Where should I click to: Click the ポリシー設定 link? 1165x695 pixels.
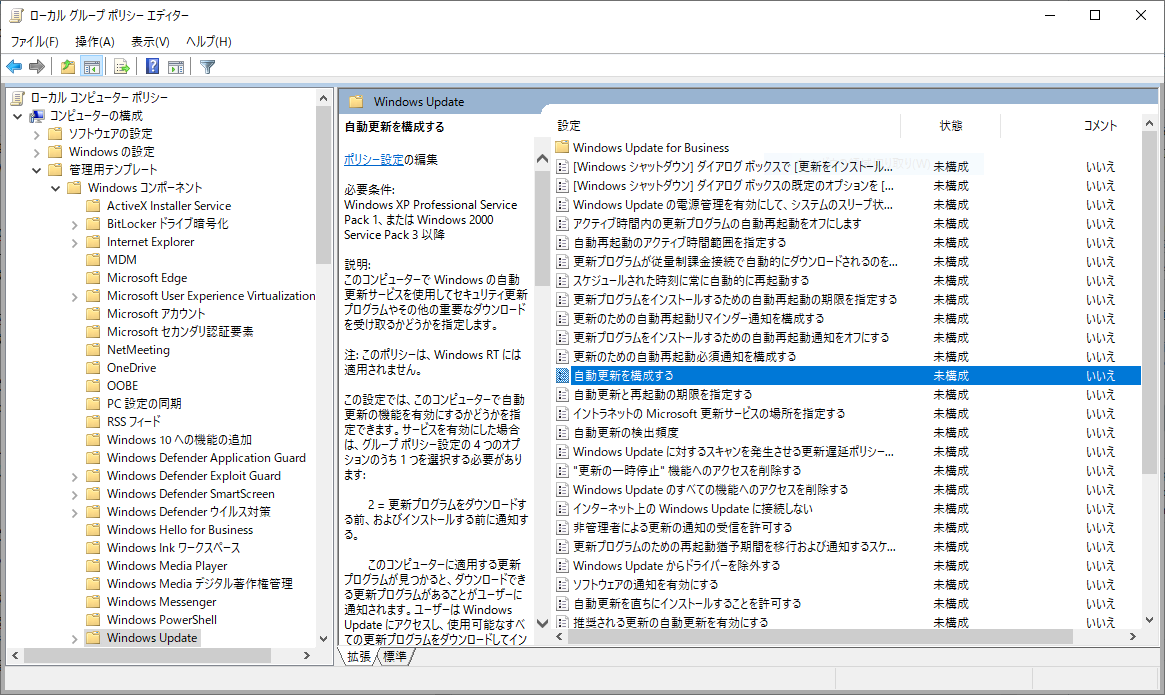[374, 159]
